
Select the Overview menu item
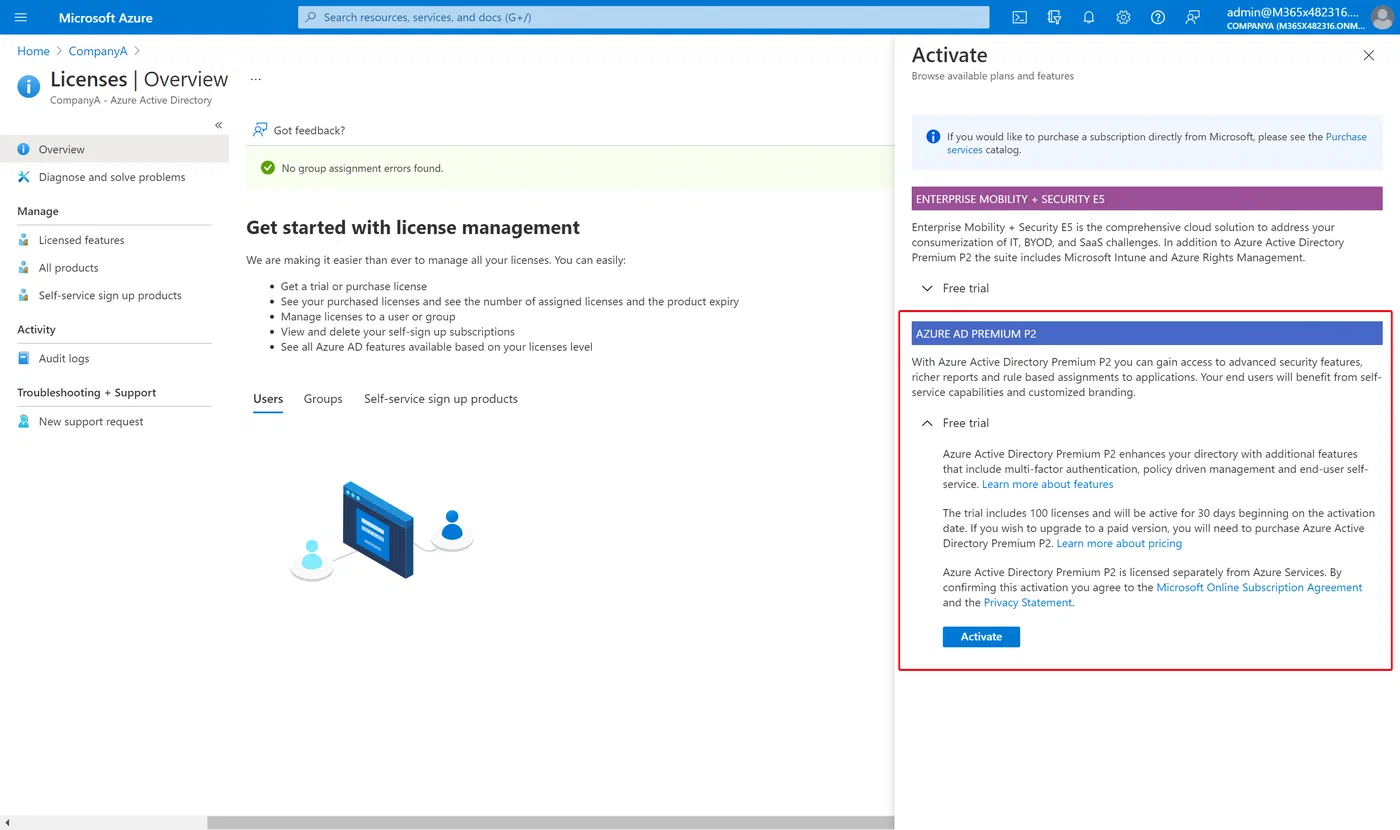tap(114, 149)
